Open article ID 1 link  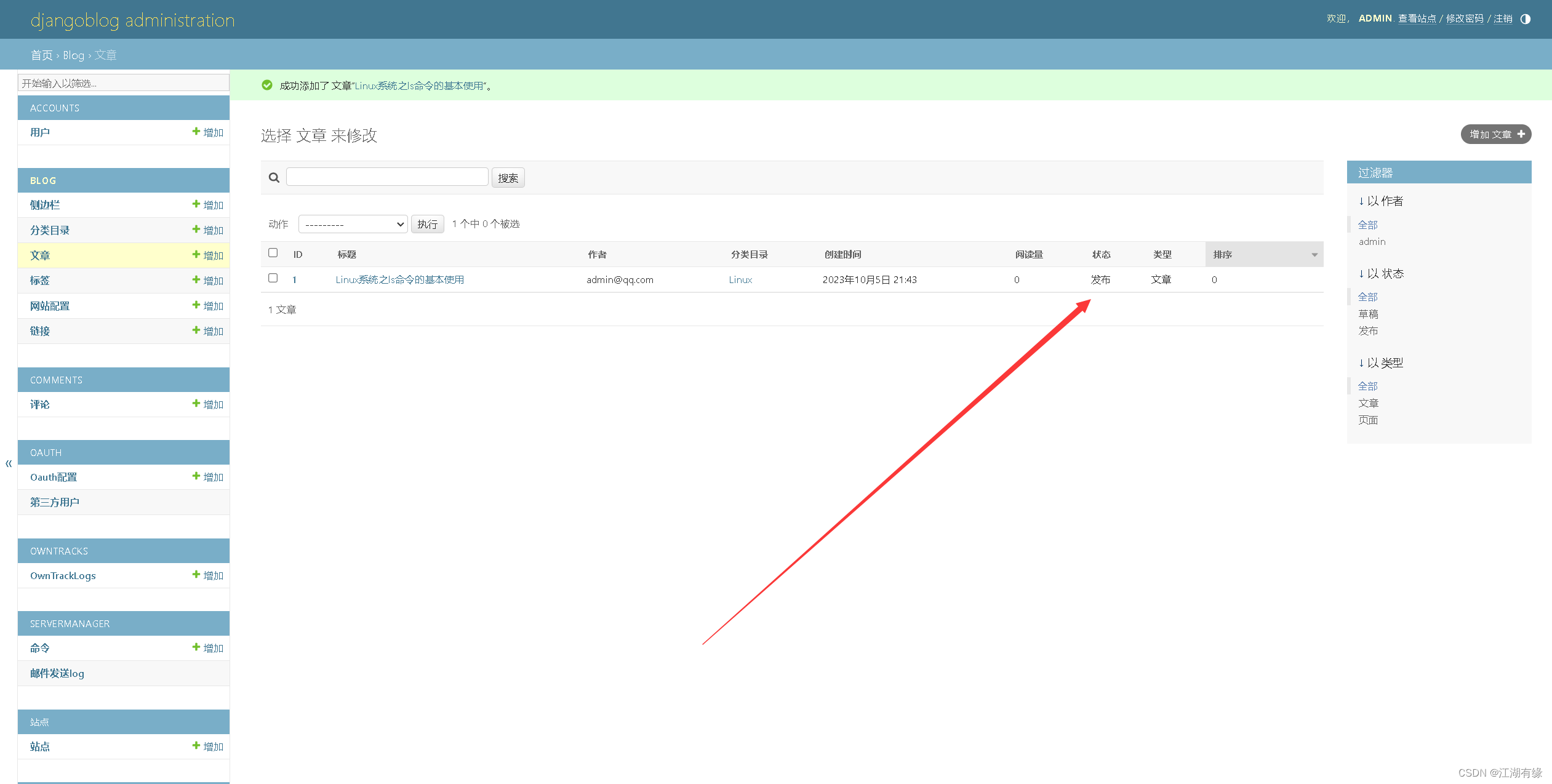(x=295, y=280)
